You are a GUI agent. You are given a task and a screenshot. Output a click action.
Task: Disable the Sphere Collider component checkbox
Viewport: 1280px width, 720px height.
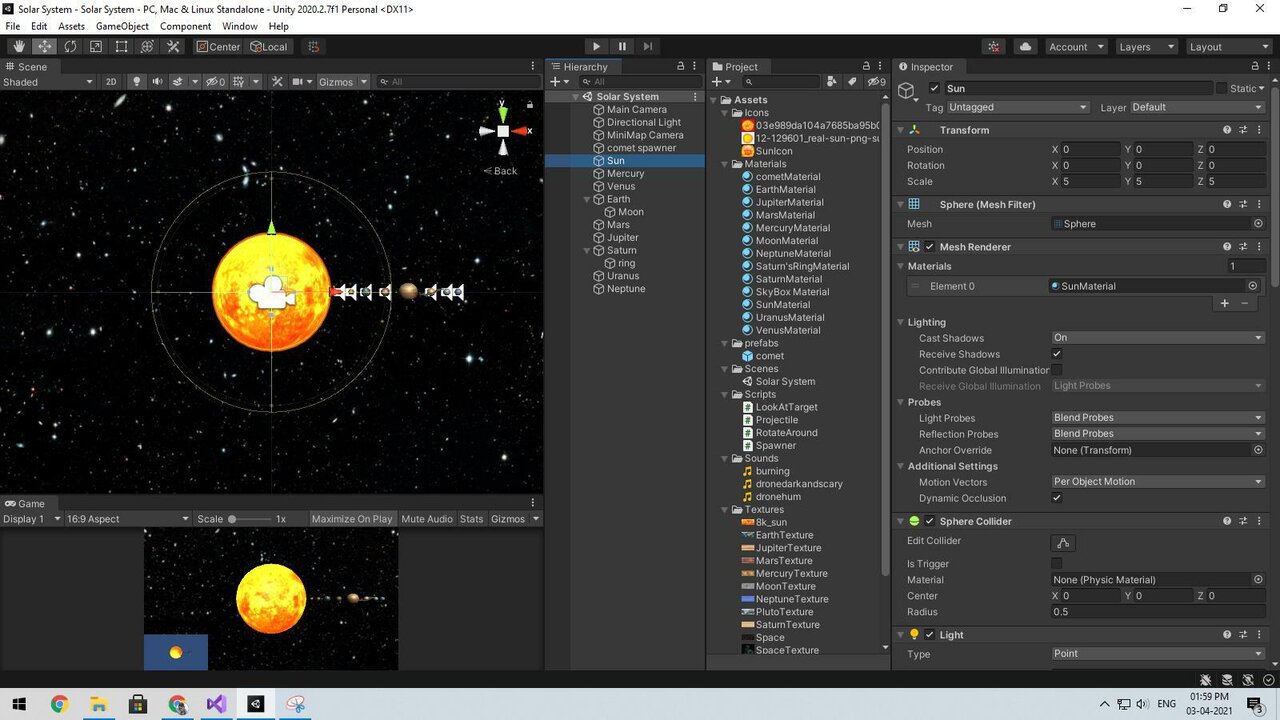[x=930, y=521]
